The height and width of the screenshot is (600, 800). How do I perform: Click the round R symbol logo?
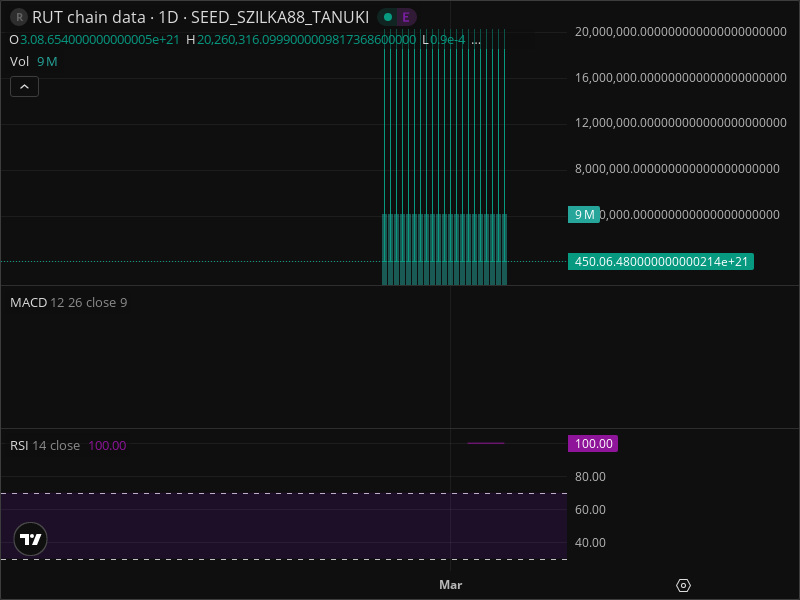tap(19, 17)
